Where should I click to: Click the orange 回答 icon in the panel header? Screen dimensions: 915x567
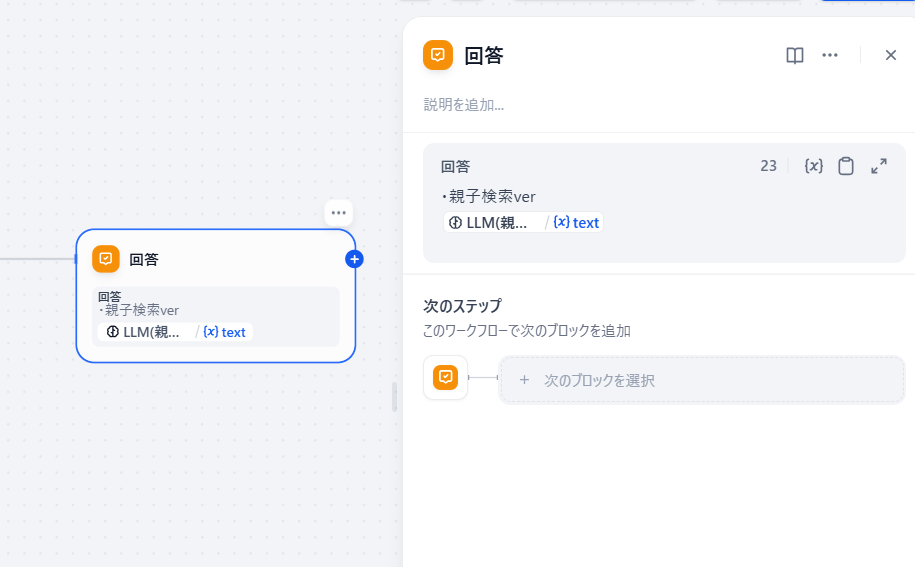click(438, 55)
